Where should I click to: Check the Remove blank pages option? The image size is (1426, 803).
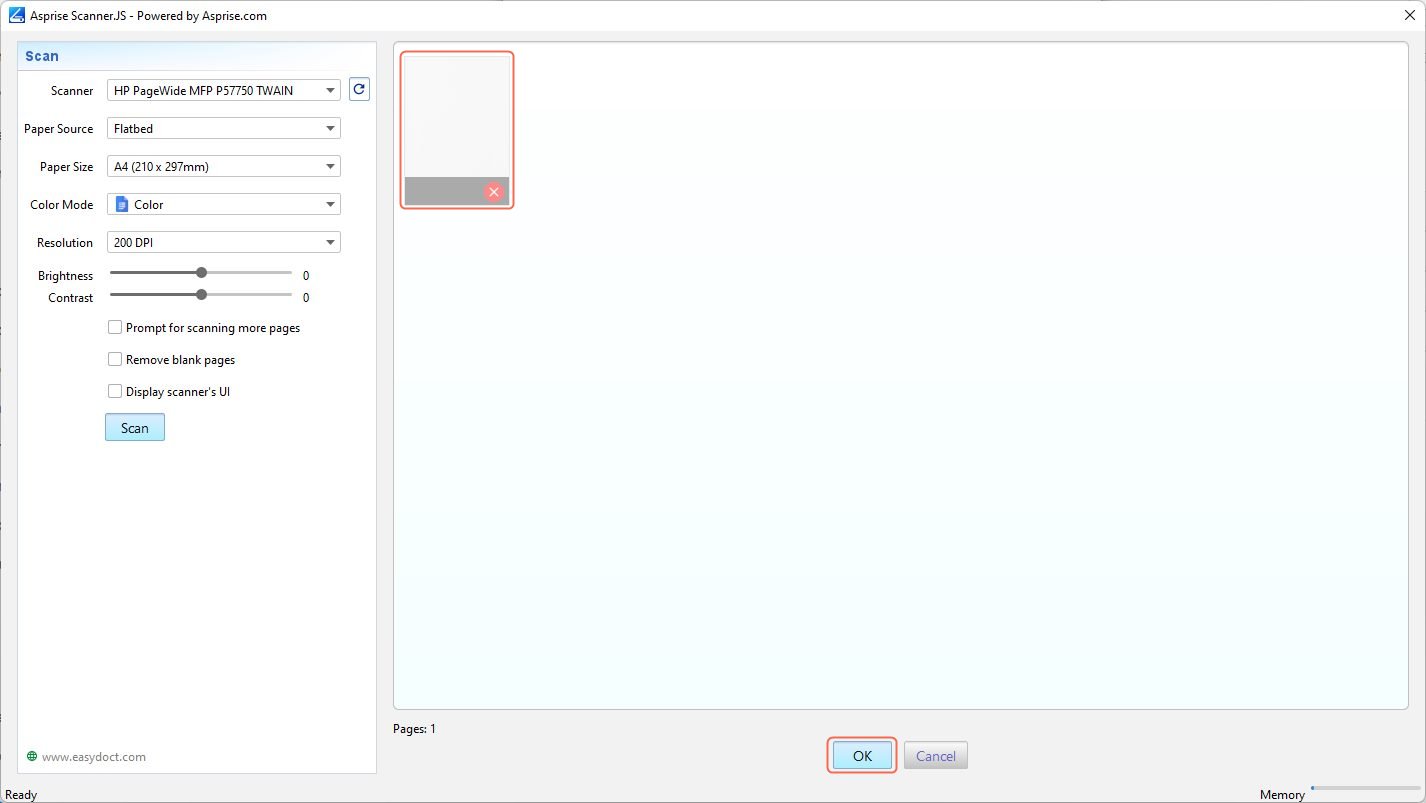click(115, 360)
